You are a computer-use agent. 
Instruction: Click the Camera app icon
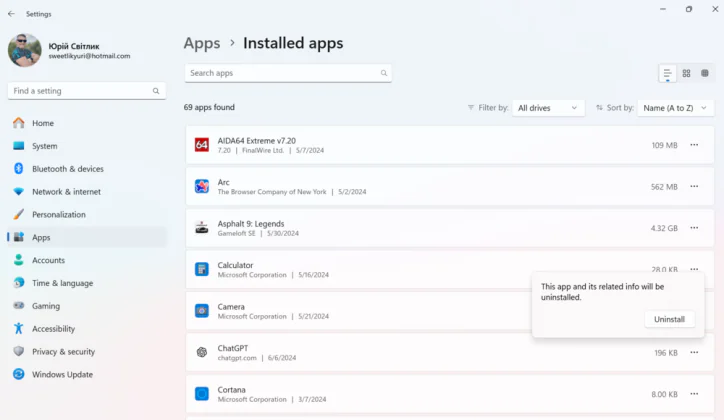(202, 311)
